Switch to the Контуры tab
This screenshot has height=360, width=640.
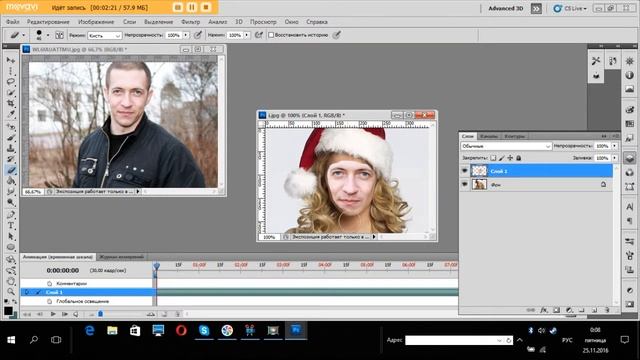point(514,136)
